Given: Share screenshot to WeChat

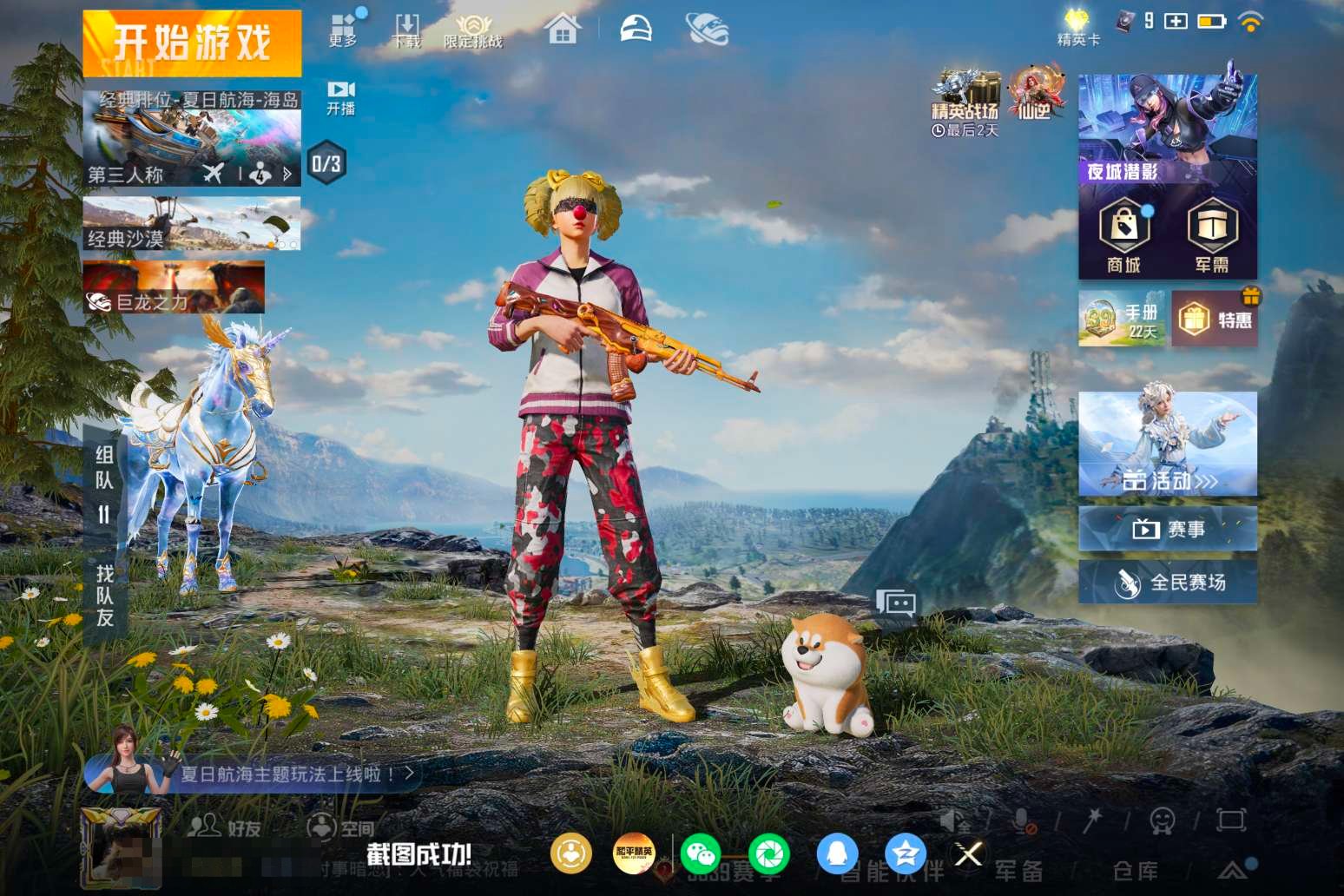Looking at the screenshot, I should point(701,853).
